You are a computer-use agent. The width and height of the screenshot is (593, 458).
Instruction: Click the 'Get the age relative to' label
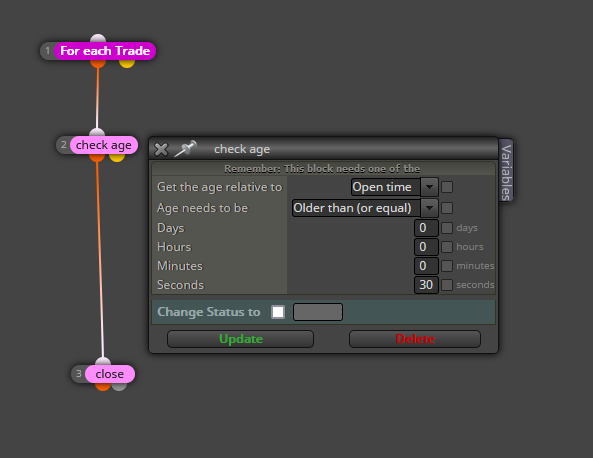click(220, 187)
